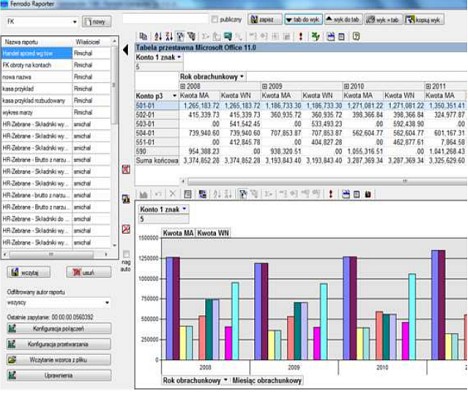Open the help icon in pivot toolbar
This screenshot has height=393, width=468.
356,36
